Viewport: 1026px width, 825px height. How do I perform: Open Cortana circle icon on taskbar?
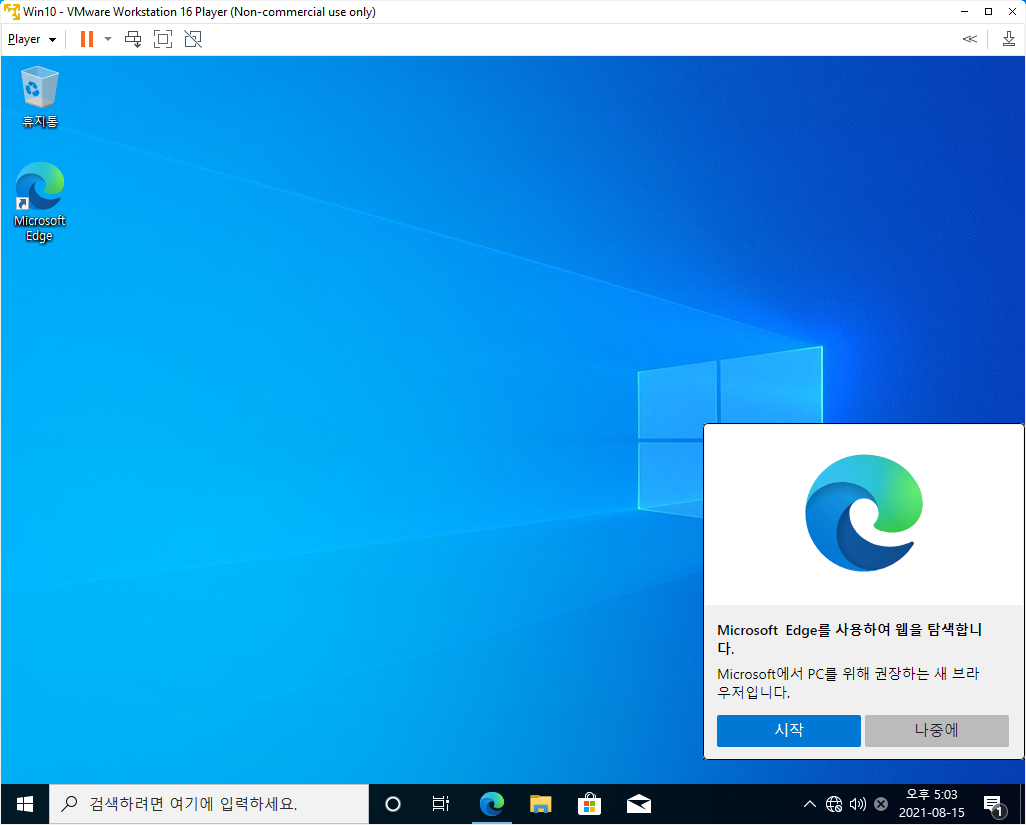click(x=393, y=804)
